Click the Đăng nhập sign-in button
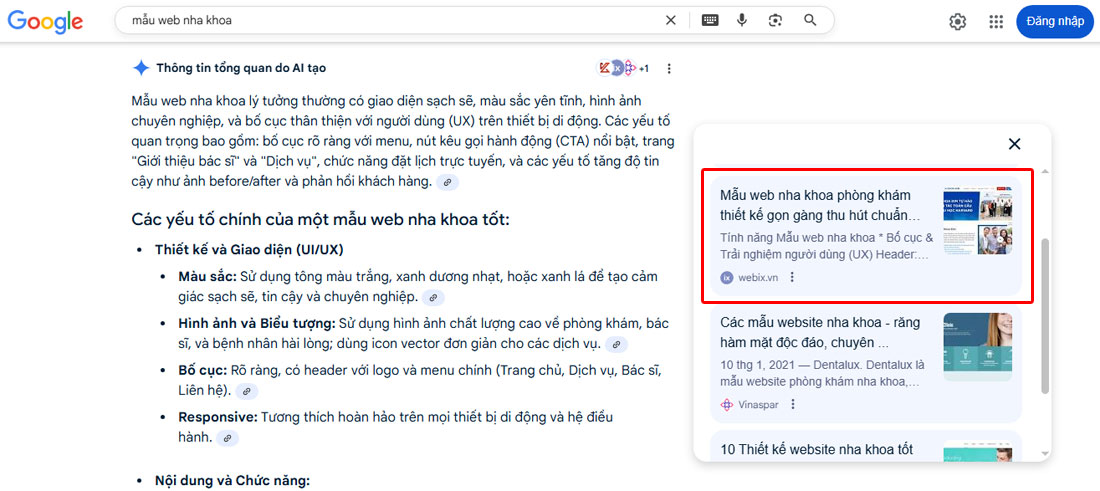Screen dimensions: 1100x491 click(x=1054, y=22)
